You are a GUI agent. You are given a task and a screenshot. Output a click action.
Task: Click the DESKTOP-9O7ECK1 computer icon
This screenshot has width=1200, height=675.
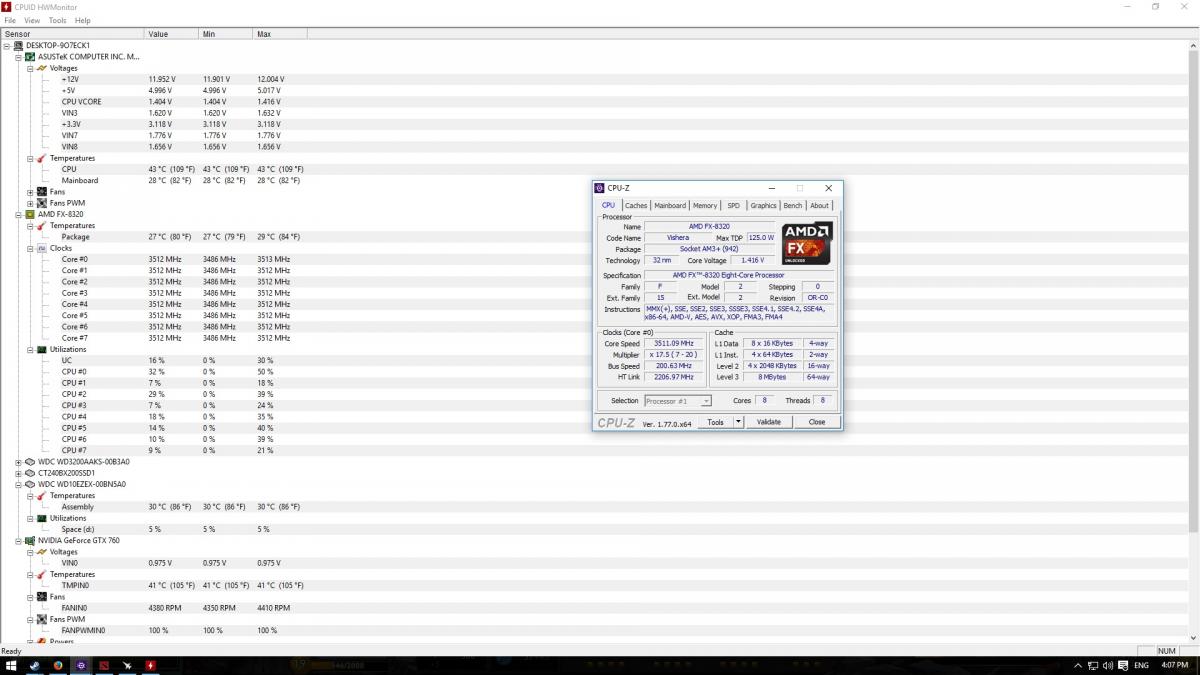pyautogui.click(x=19, y=45)
